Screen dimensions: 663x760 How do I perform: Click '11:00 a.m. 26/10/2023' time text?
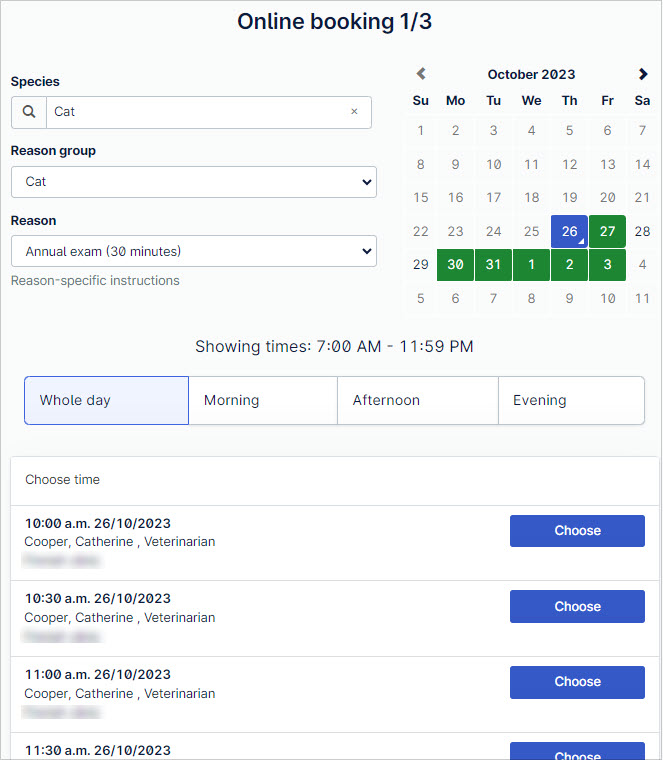click(x=98, y=675)
